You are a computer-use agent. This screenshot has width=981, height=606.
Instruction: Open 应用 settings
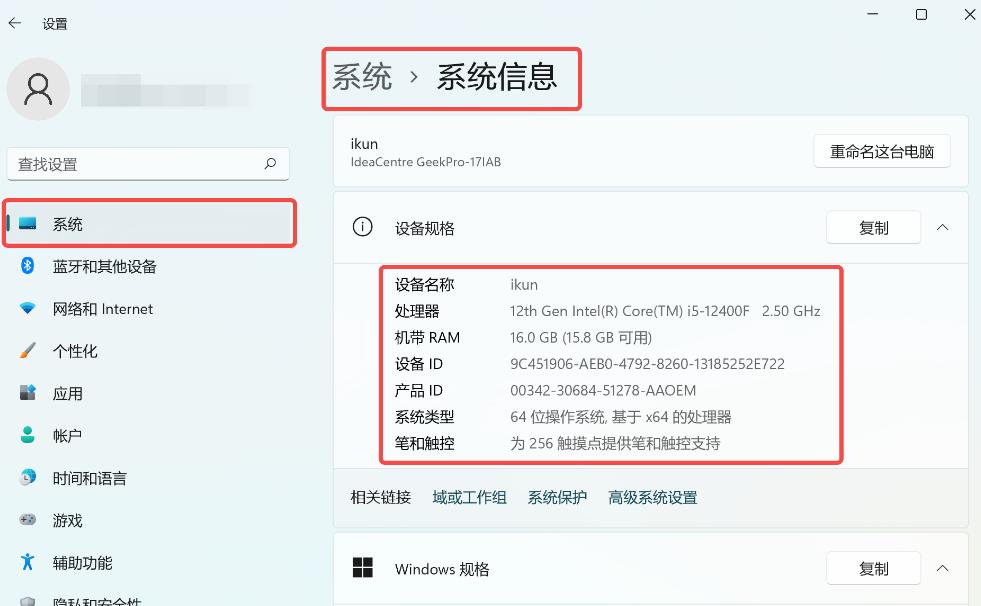point(149,393)
